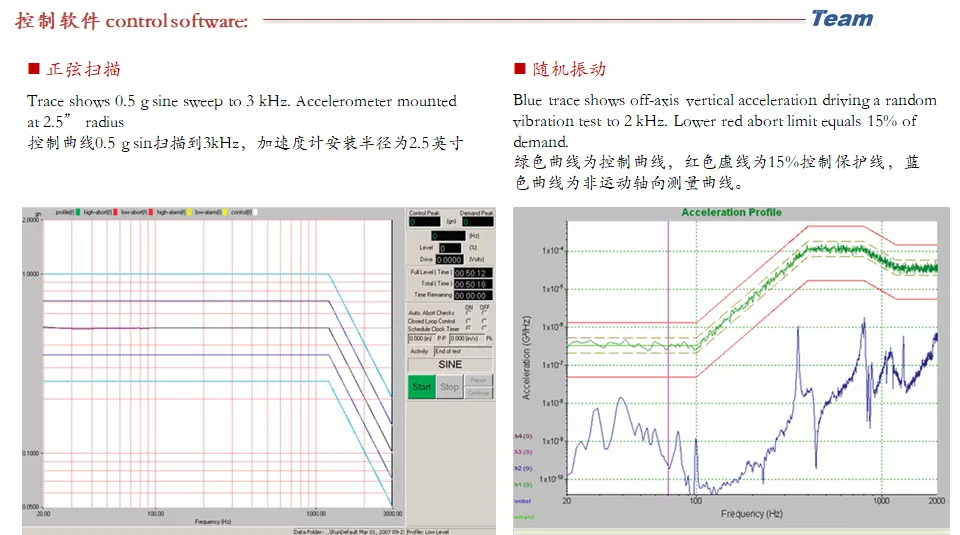
Task: Click the green profile(f) legend swatch
Action: [x=78, y=213]
